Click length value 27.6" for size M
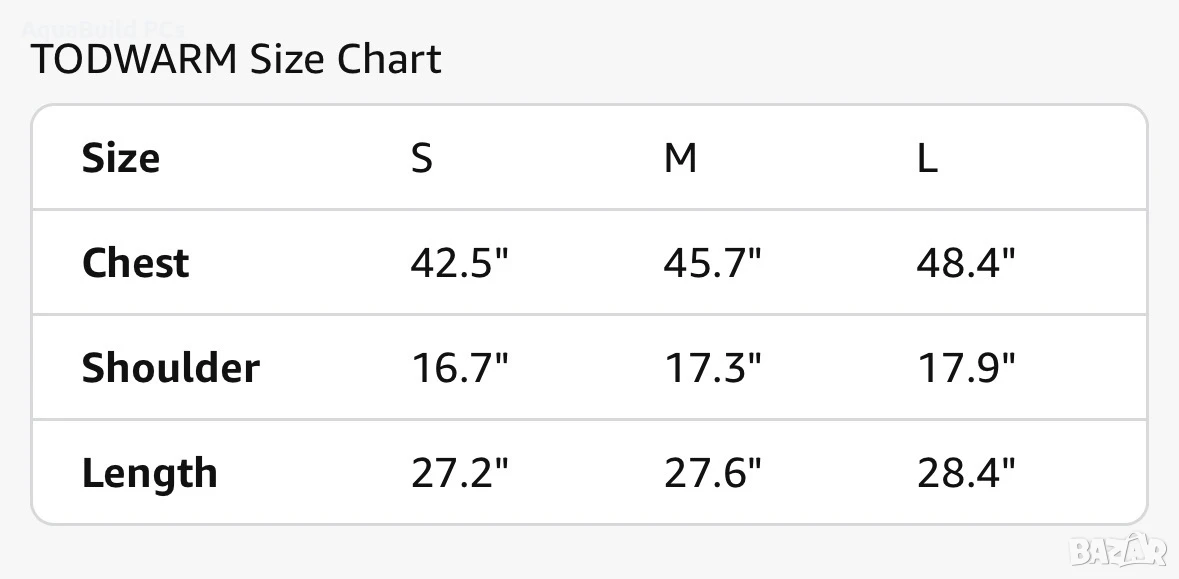This screenshot has width=1179, height=579. 712,474
